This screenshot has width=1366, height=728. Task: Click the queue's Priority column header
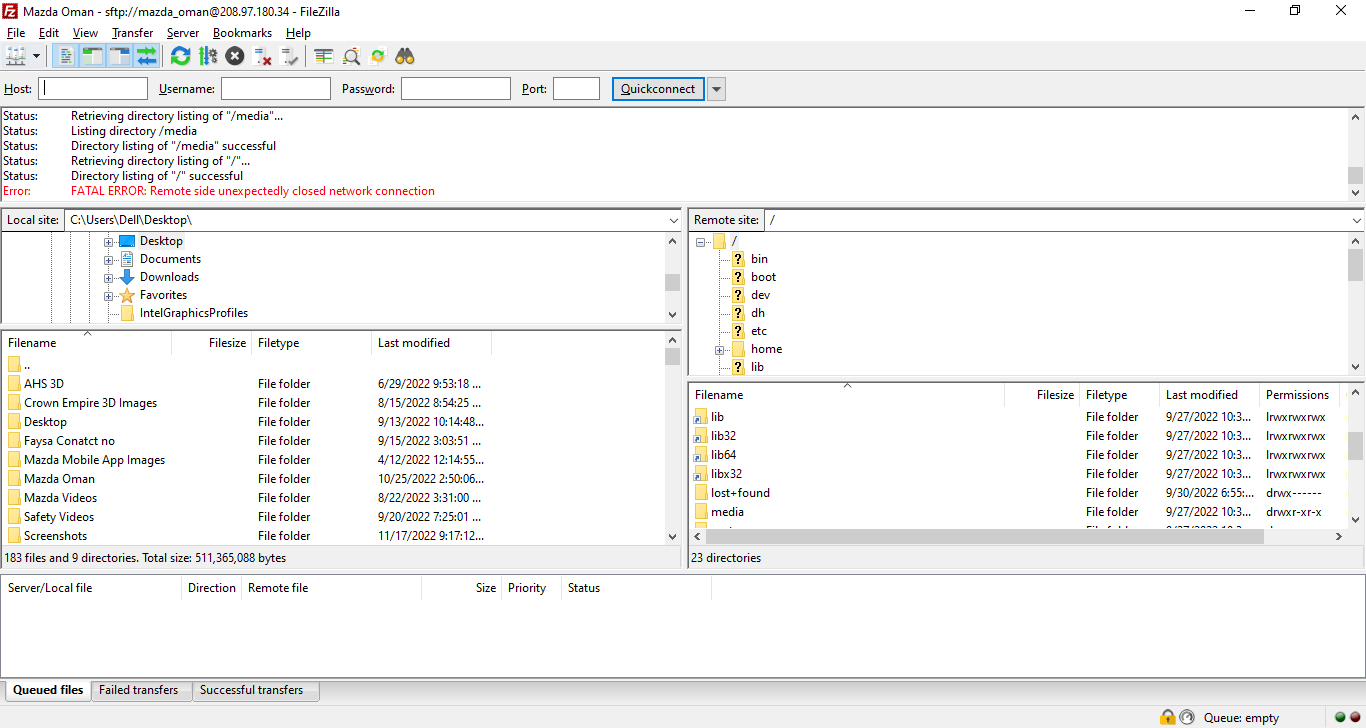point(531,588)
